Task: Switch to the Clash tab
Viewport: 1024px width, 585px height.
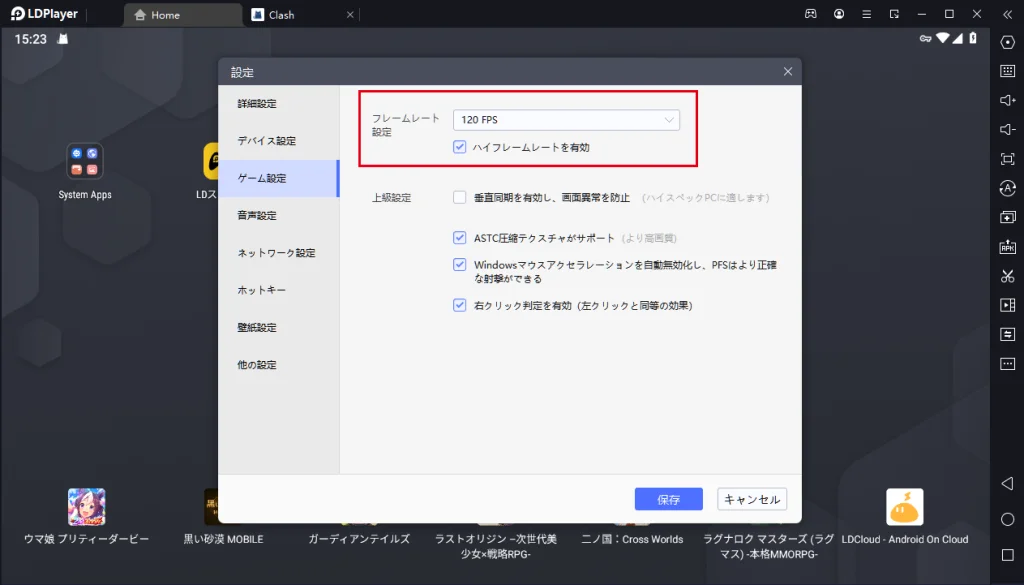Action: 302,14
